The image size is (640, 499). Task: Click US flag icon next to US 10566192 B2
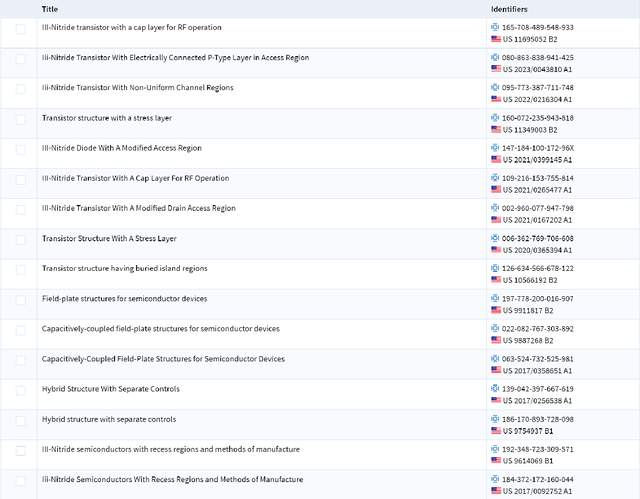point(496,279)
